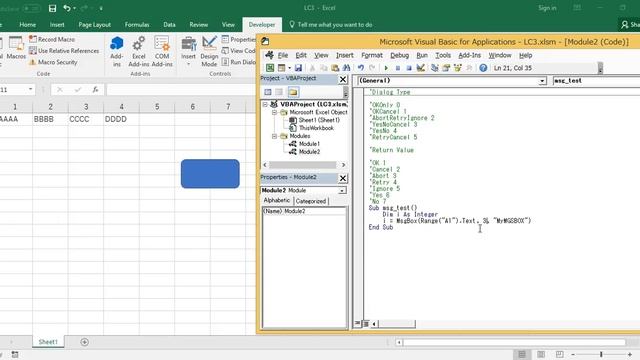Start Record Macro in Code group

pyautogui.click(x=52, y=39)
